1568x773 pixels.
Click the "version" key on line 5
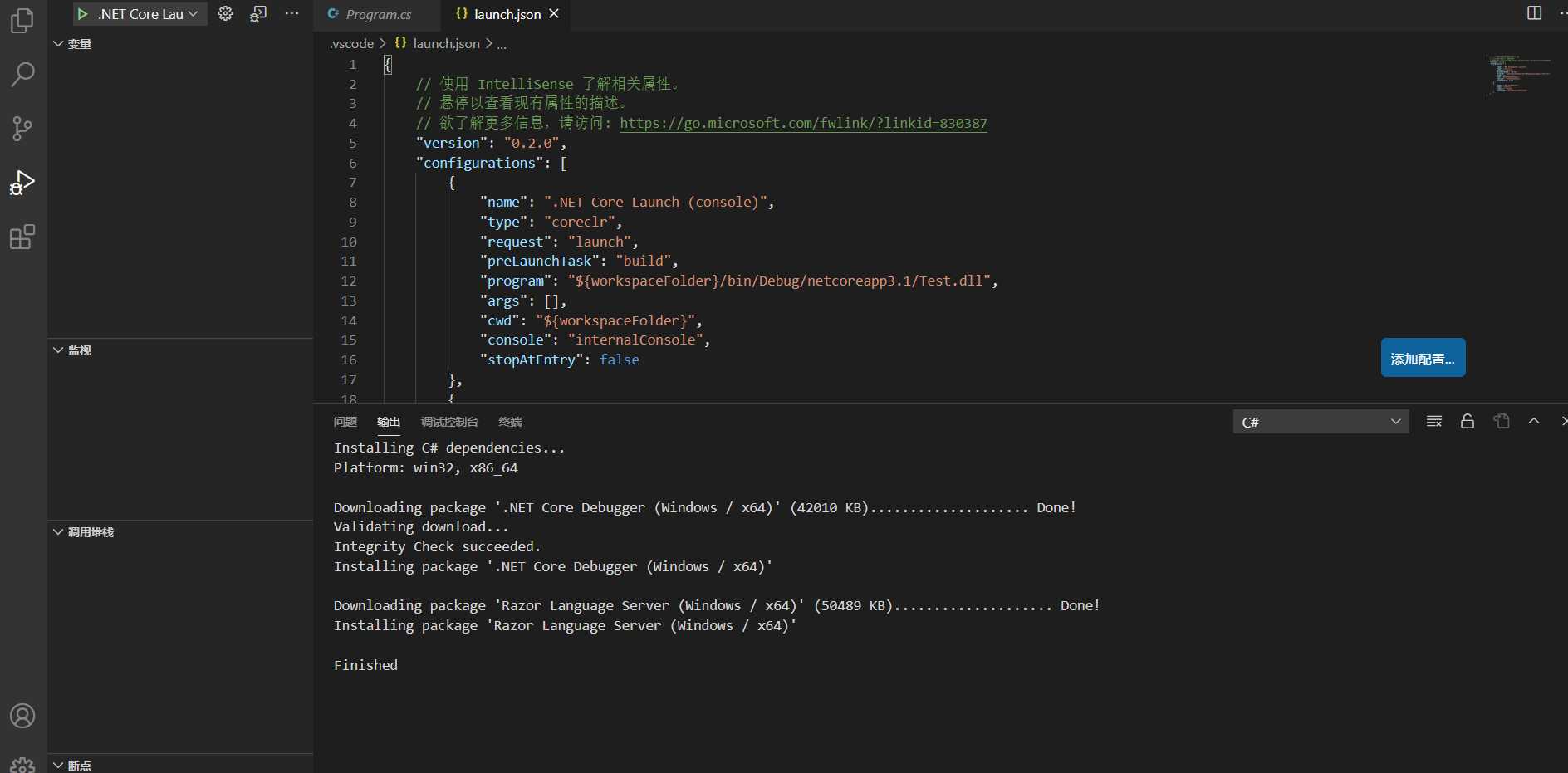(452, 143)
